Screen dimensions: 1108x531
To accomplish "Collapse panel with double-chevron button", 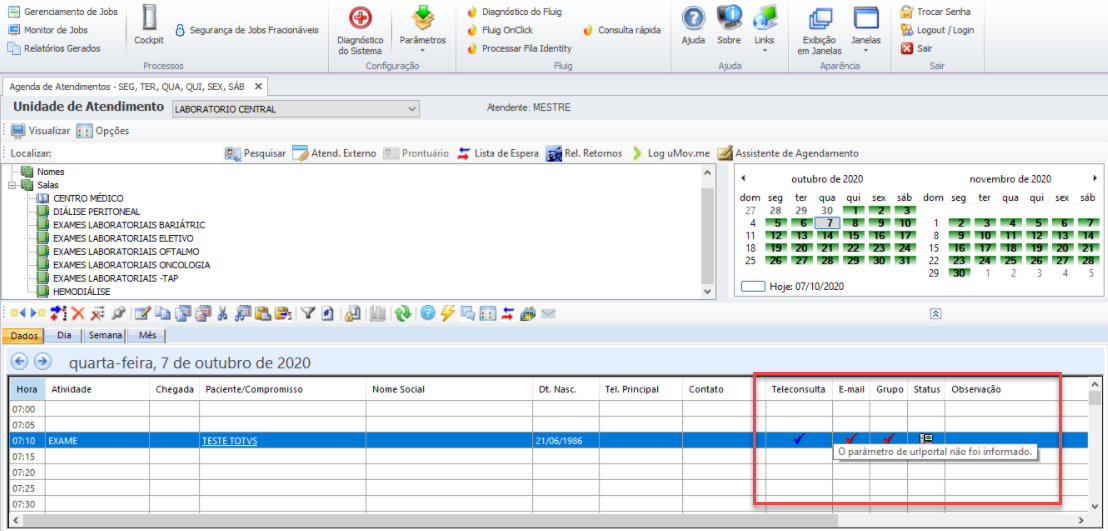I will pyautogui.click(x=935, y=314).
